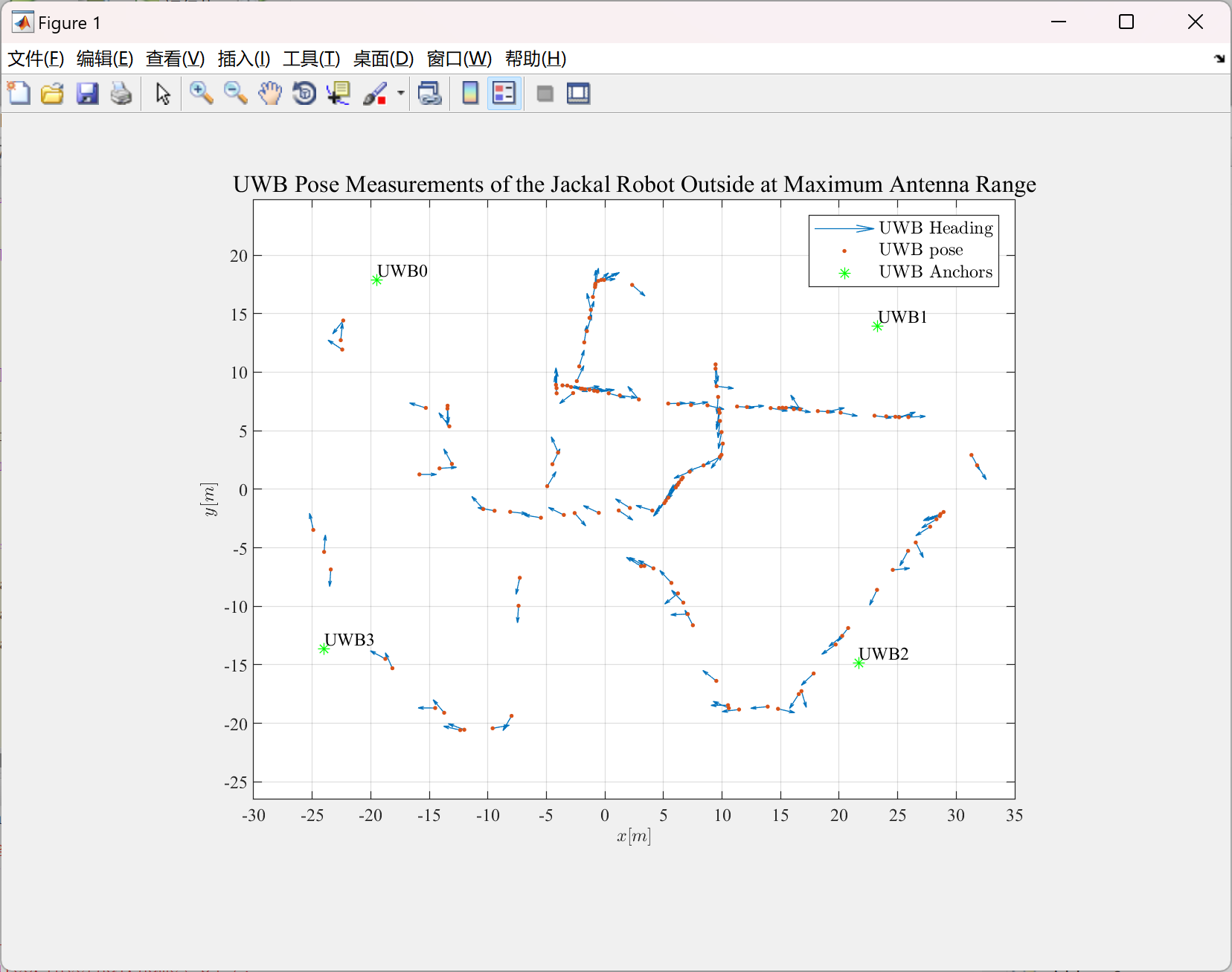The width and height of the screenshot is (1232, 972).
Task: Click the green UWB3 anchor marker
Action: [x=324, y=649]
